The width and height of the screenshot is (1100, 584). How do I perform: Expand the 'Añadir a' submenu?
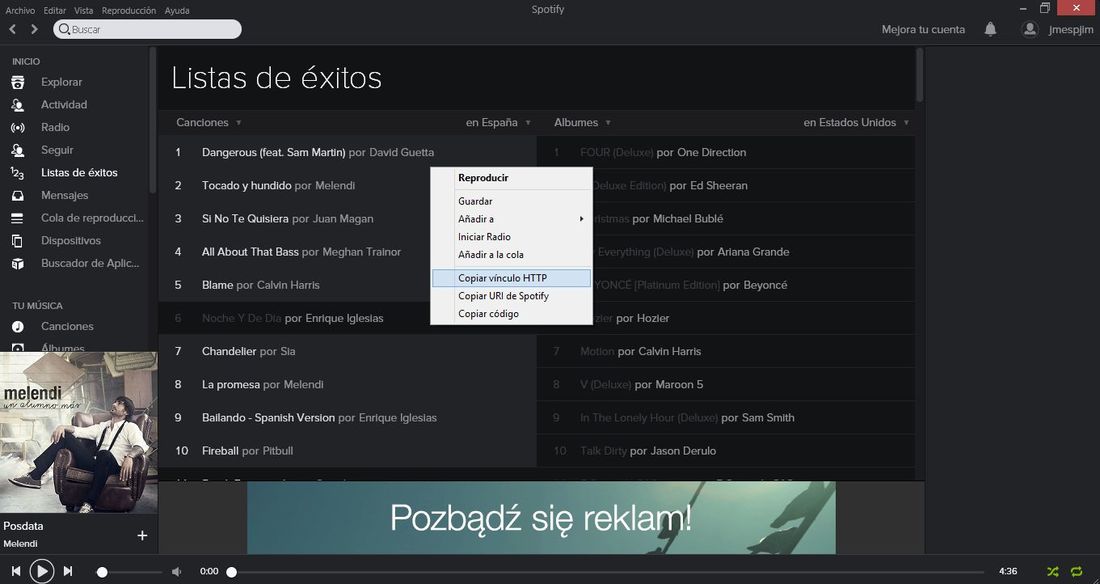pyautogui.click(x=511, y=219)
